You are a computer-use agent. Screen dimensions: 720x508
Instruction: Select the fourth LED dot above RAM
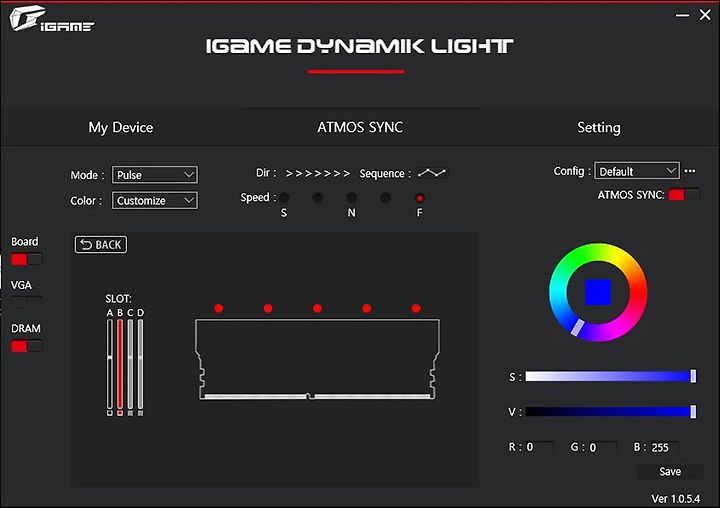click(x=366, y=308)
